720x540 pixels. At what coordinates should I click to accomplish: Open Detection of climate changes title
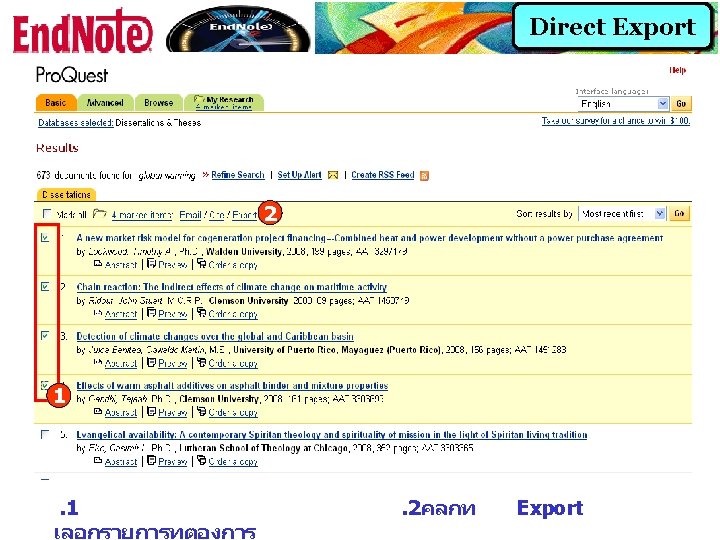[x=215, y=336]
